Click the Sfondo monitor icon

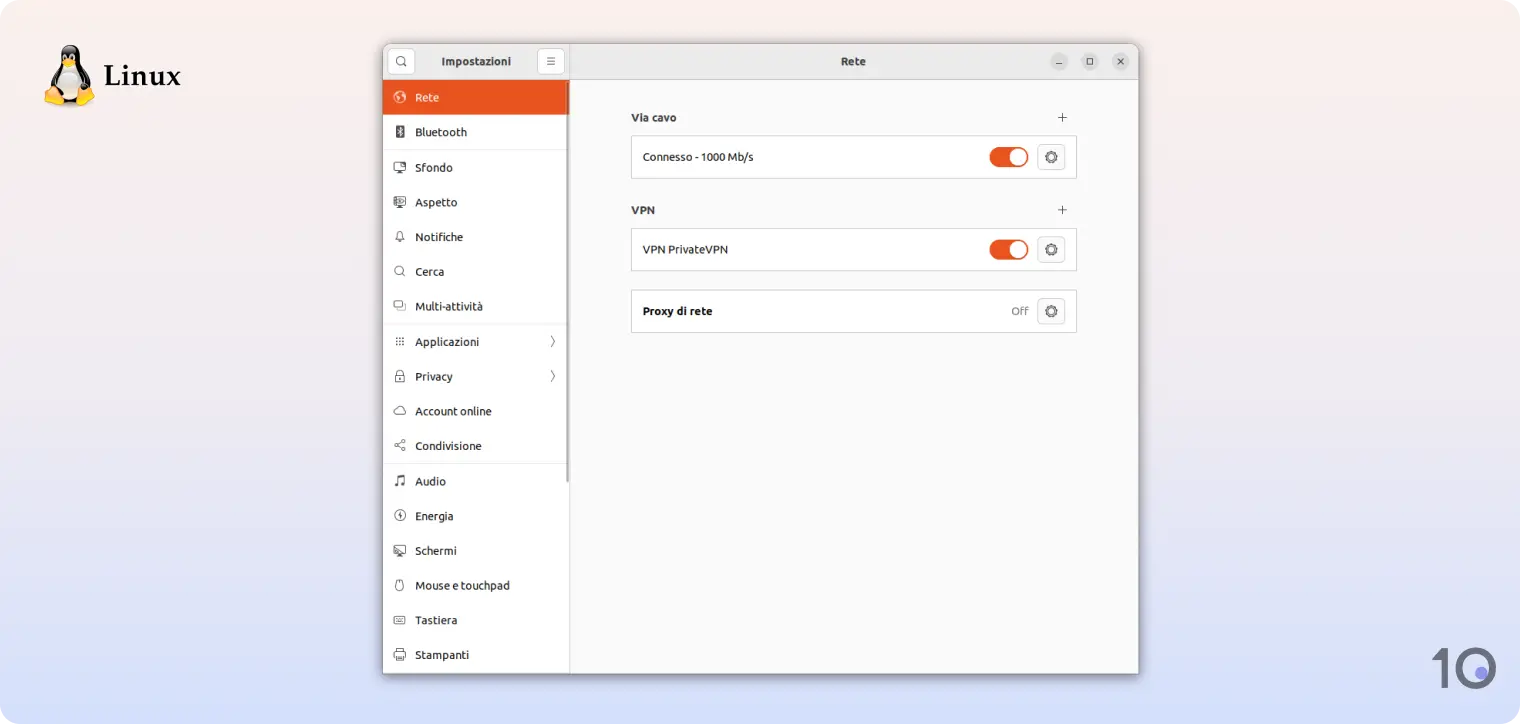pyautogui.click(x=400, y=167)
